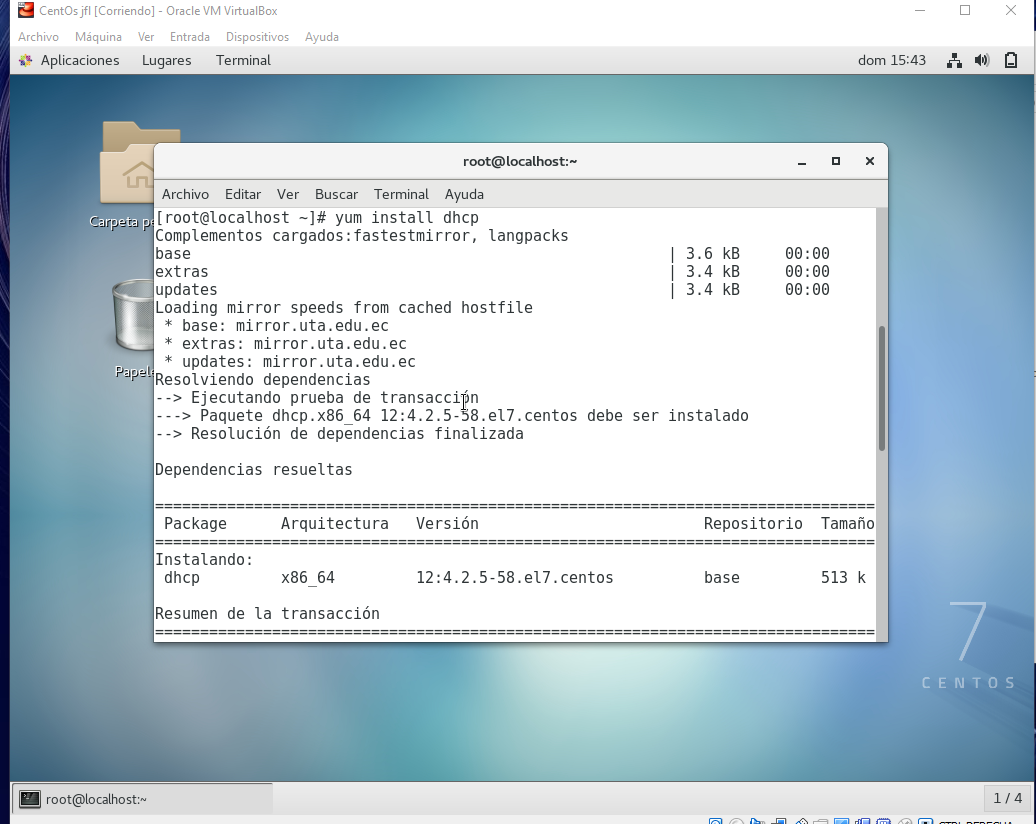
Task: Click the shared folders icon in VirtualBox status bar
Action: (820, 818)
